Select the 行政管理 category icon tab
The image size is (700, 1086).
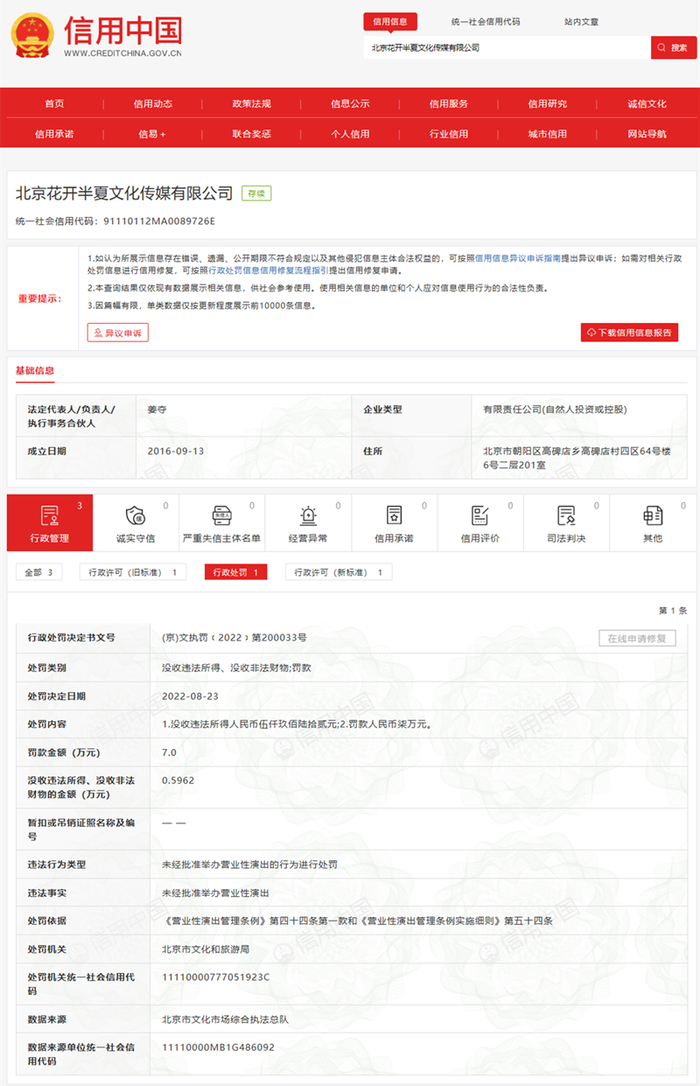(50, 523)
